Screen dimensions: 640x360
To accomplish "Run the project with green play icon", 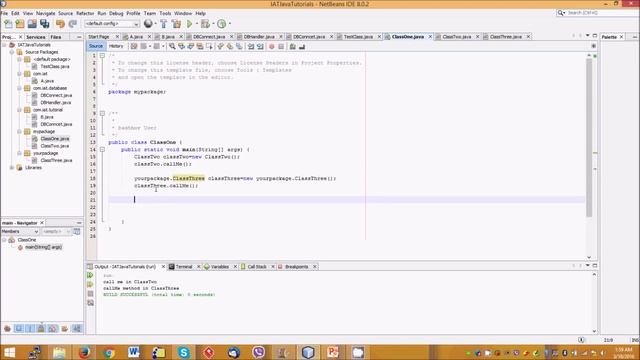I will click(x=189, y=24).
